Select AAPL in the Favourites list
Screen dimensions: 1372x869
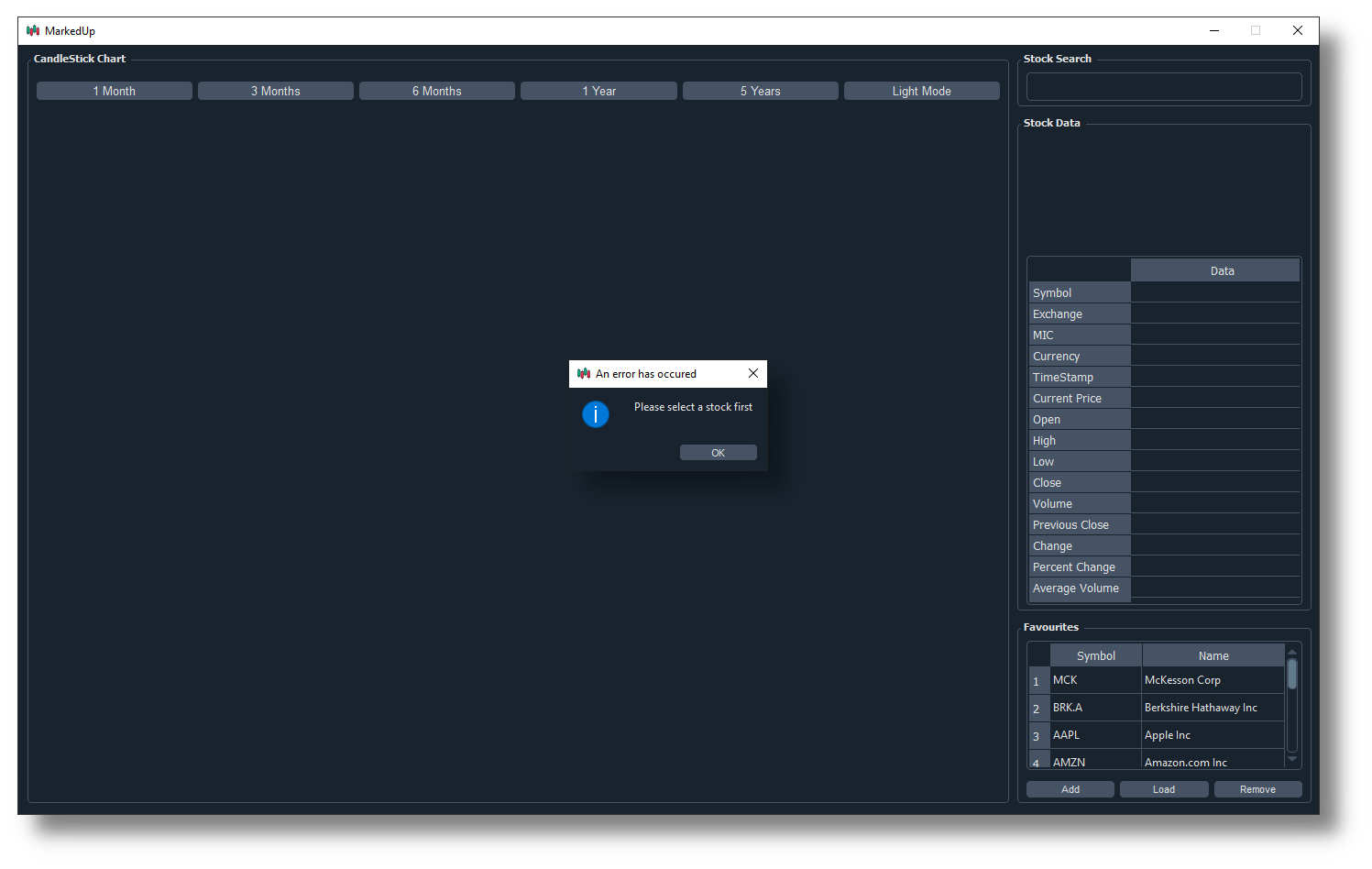coord(1096,735)
